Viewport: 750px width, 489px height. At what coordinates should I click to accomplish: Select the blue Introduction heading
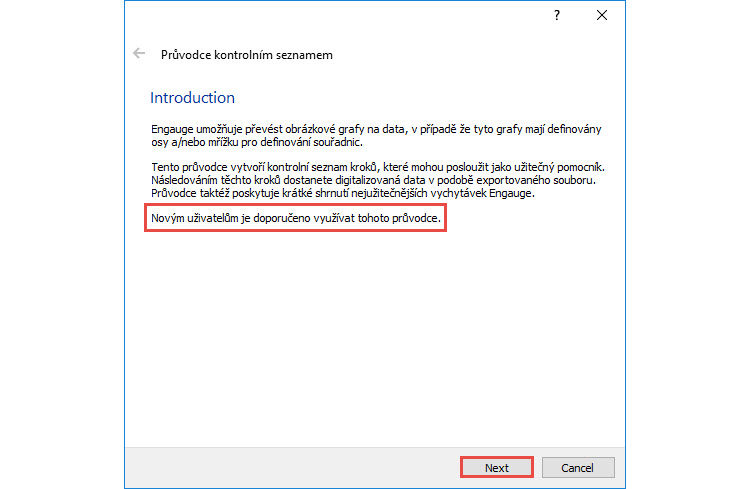tap(192, 98)
